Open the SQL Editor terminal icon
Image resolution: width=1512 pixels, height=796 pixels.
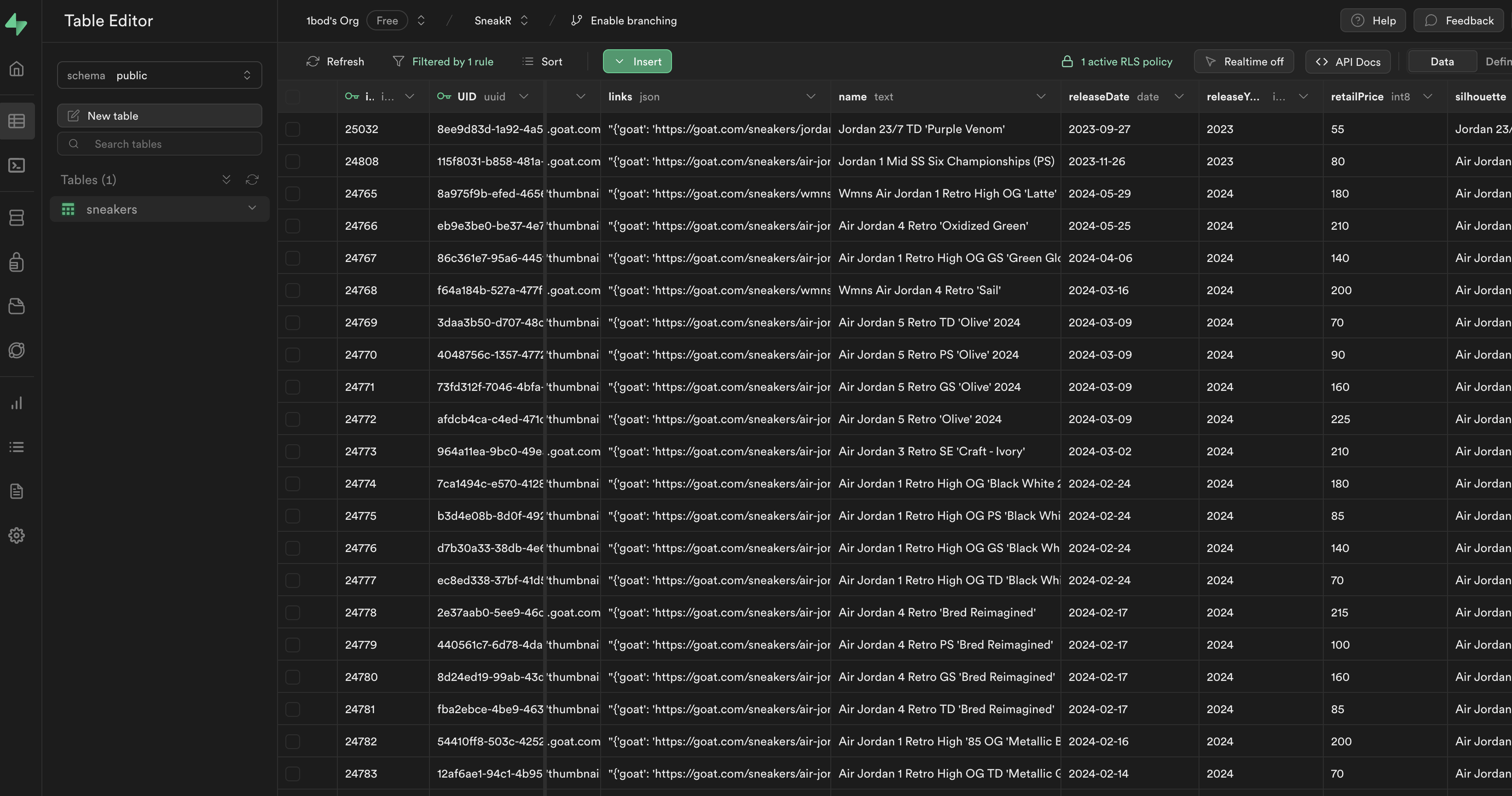point(17,166)
